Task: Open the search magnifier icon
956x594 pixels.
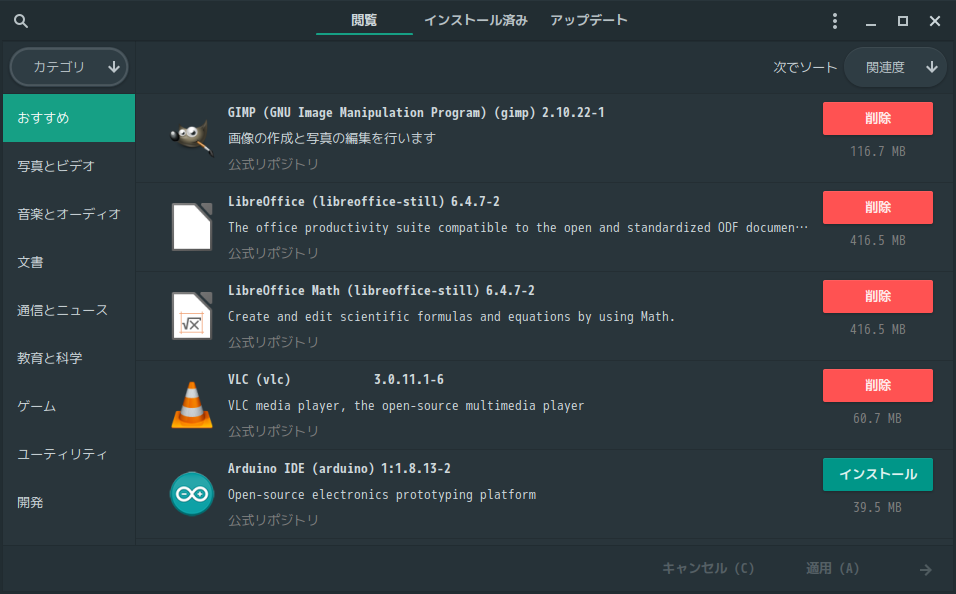Action: 21,21
